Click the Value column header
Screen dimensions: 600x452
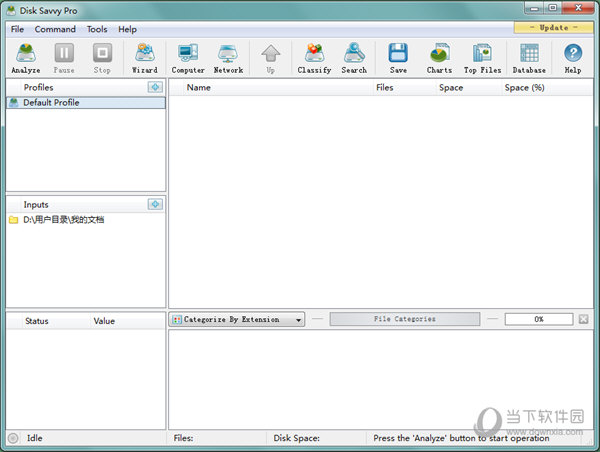point(128,321)
